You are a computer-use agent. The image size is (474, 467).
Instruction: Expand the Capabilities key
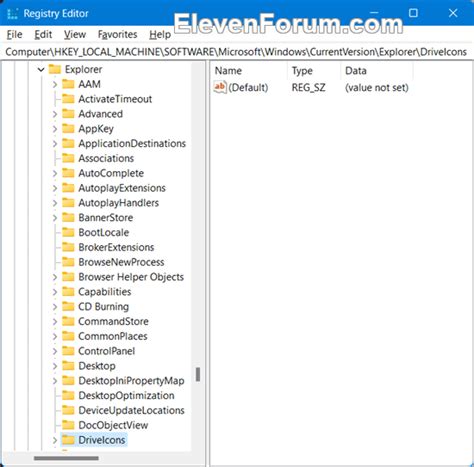[55, 292]
